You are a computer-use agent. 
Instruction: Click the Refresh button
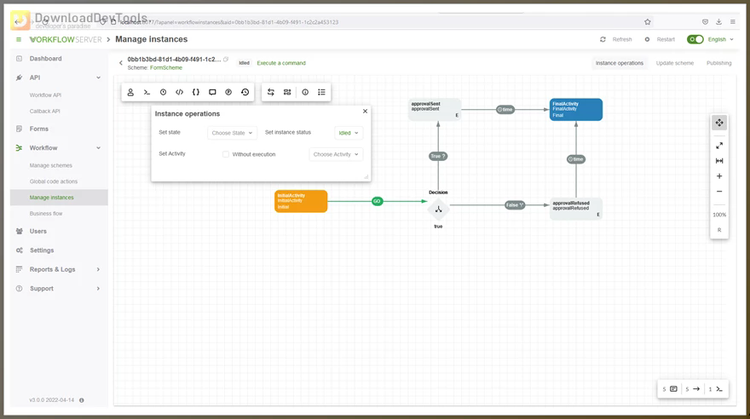pyautogui.click(x=617, y=39)
